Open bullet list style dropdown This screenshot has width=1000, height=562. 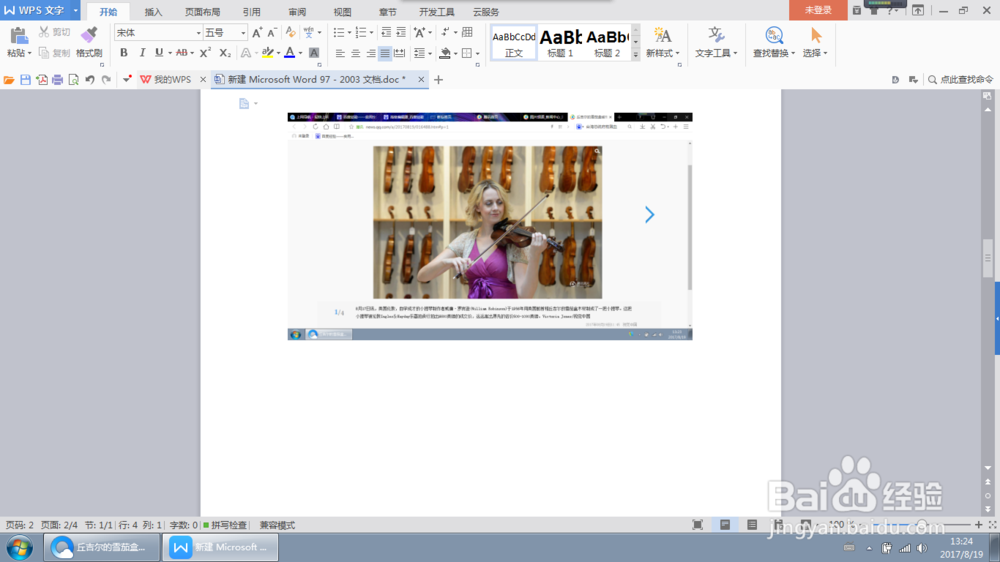tap(349, 33)
